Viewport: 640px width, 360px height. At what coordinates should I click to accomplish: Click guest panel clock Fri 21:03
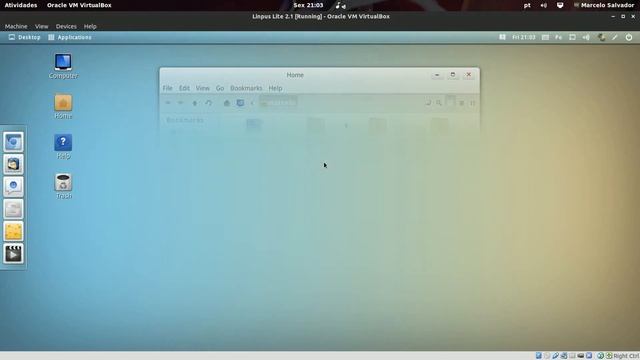point(524,37)
